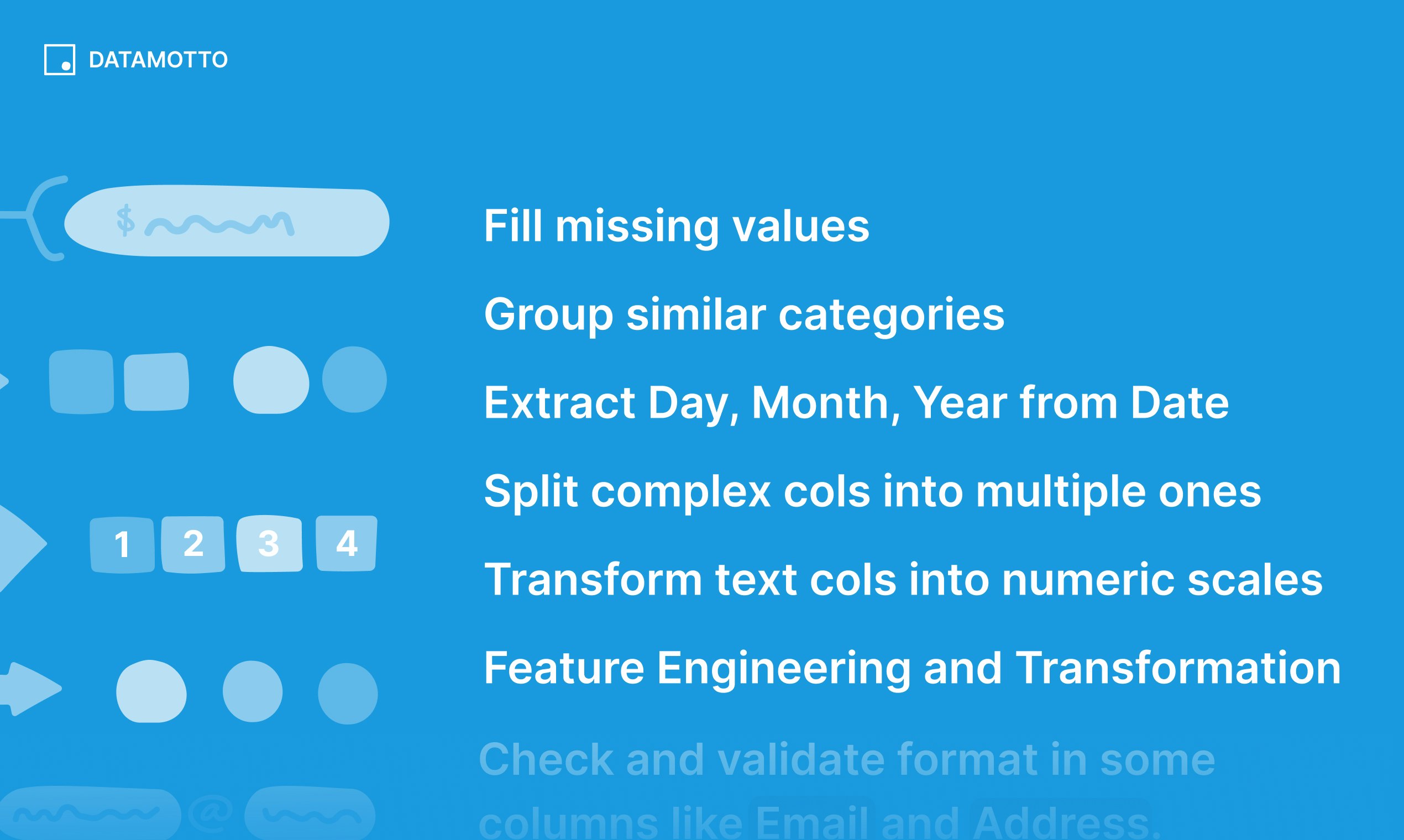Click the darker circle at the end of the categories row
Image resolution: width=1404 pixels, height=840 pixels.
coord(354,379)
